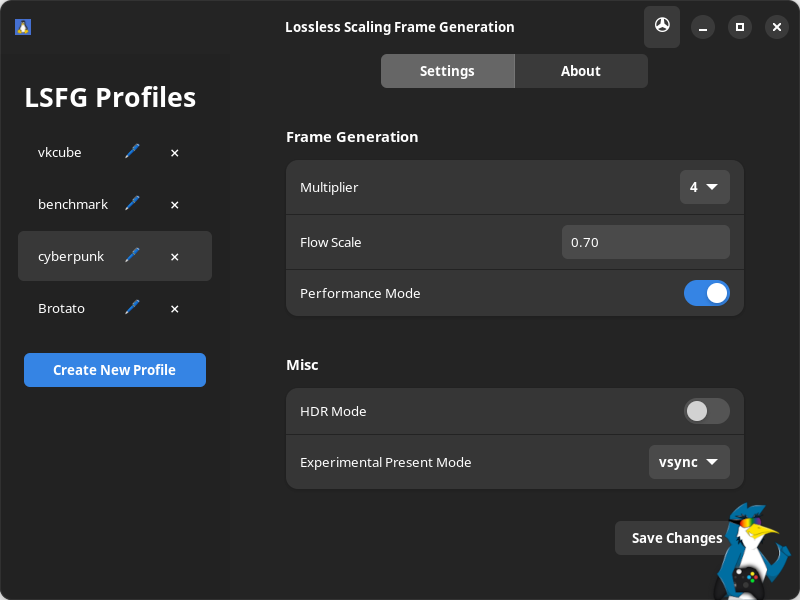Enable HDR Mode switch
The image size is (800, 600).
707,411
